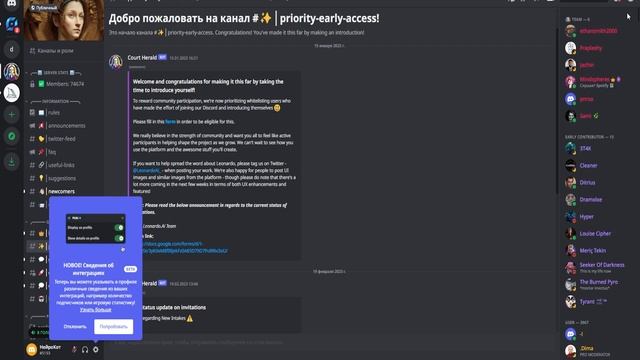Open the sailboat server icon
This screenshot has height=360, width=640.
point(11,93)
